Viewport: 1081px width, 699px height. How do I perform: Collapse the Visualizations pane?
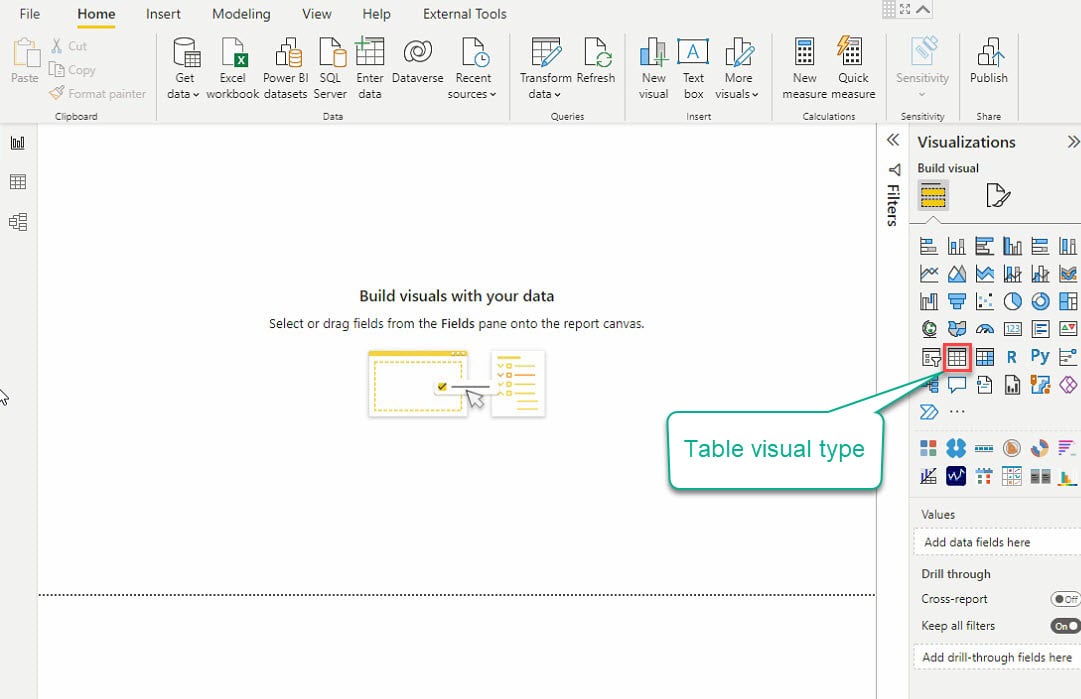tap(1073, 142)
